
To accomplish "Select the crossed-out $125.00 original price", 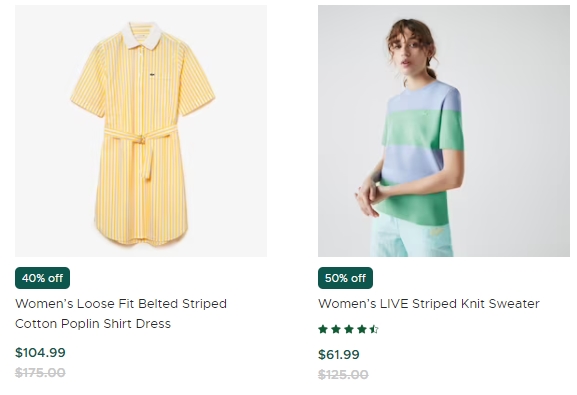I will [x=343, y=375].
